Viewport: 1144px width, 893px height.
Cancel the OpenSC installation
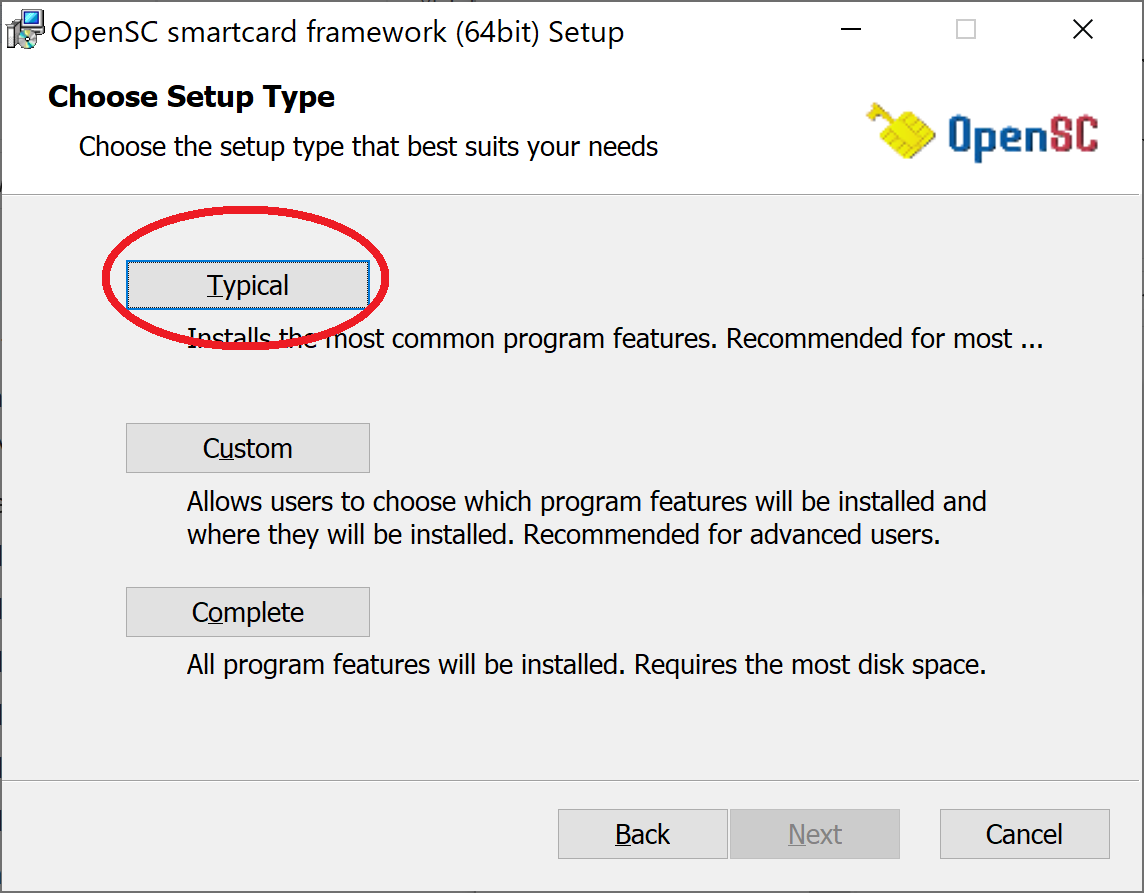click(1024, 834)
